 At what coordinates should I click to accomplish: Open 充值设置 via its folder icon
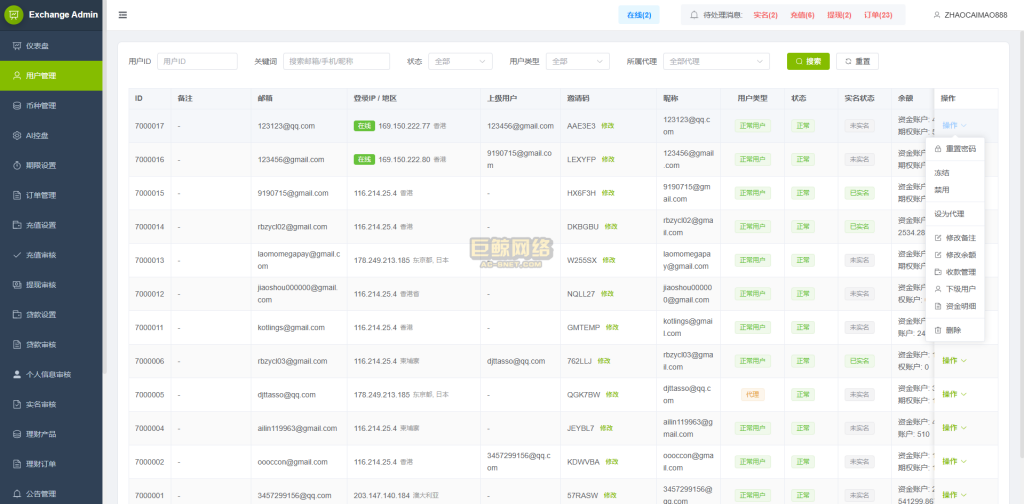pyautogui.click(x=17, y=225)
